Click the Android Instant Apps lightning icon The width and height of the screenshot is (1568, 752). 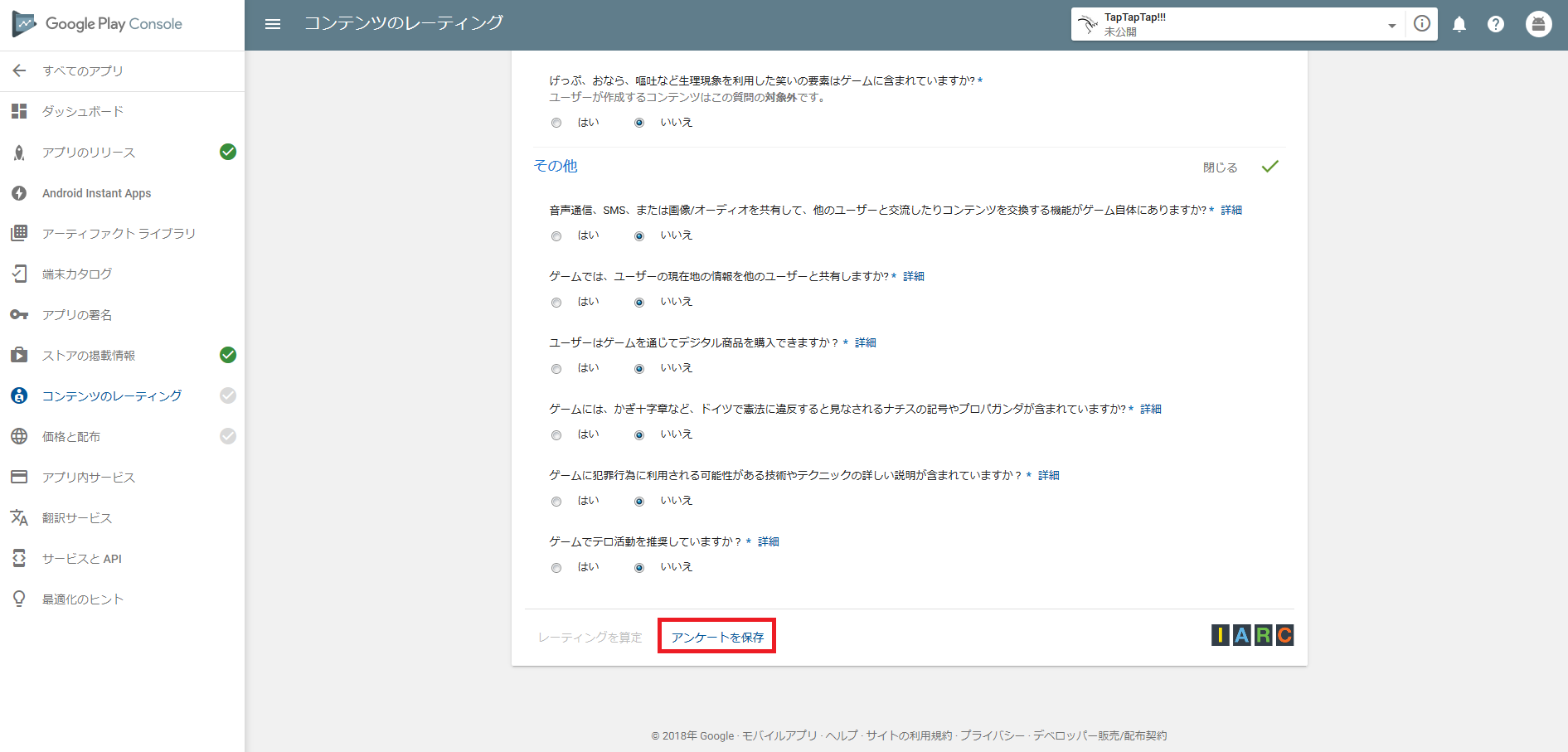point(19,193)
